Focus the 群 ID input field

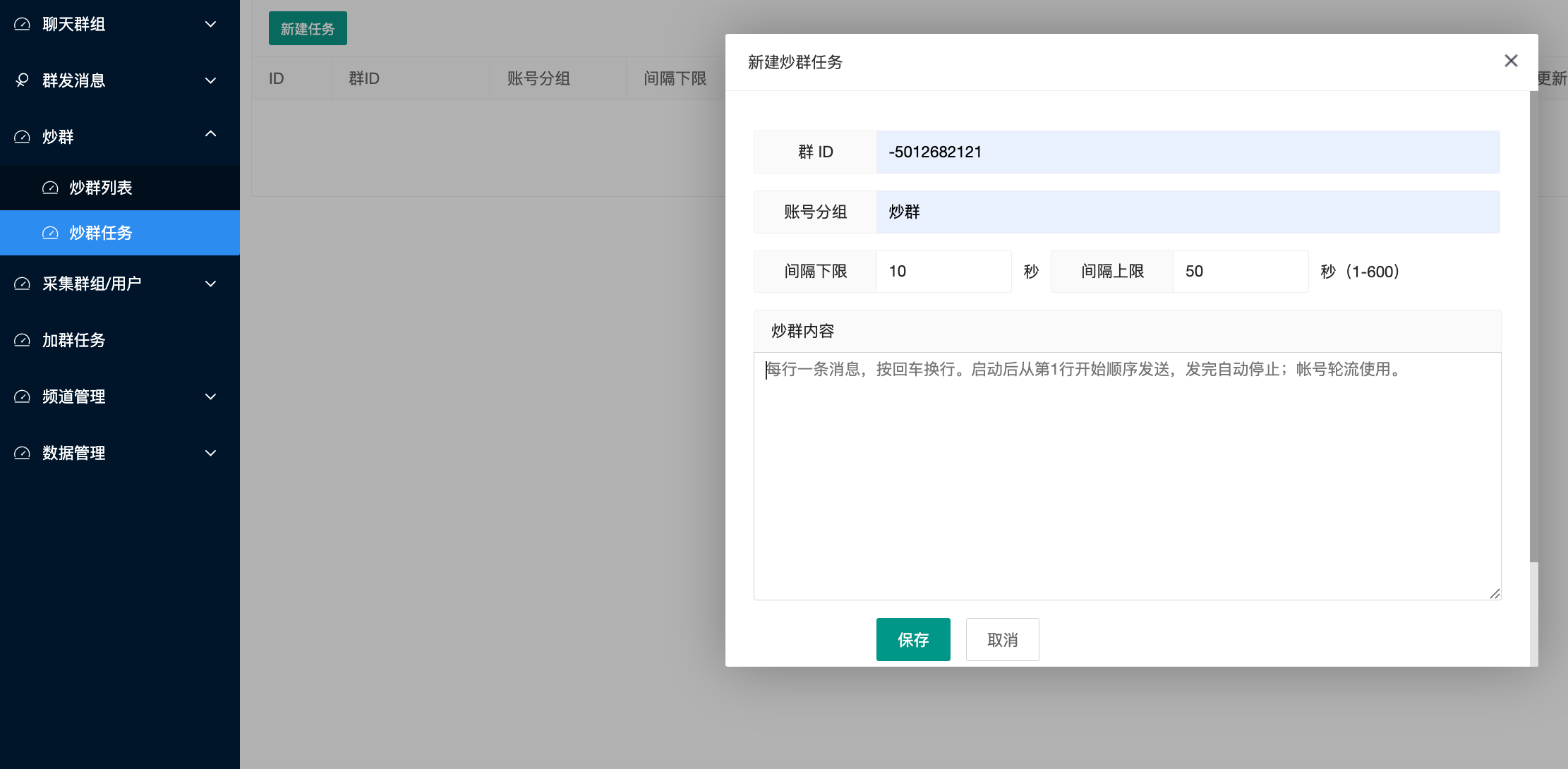1188,152
